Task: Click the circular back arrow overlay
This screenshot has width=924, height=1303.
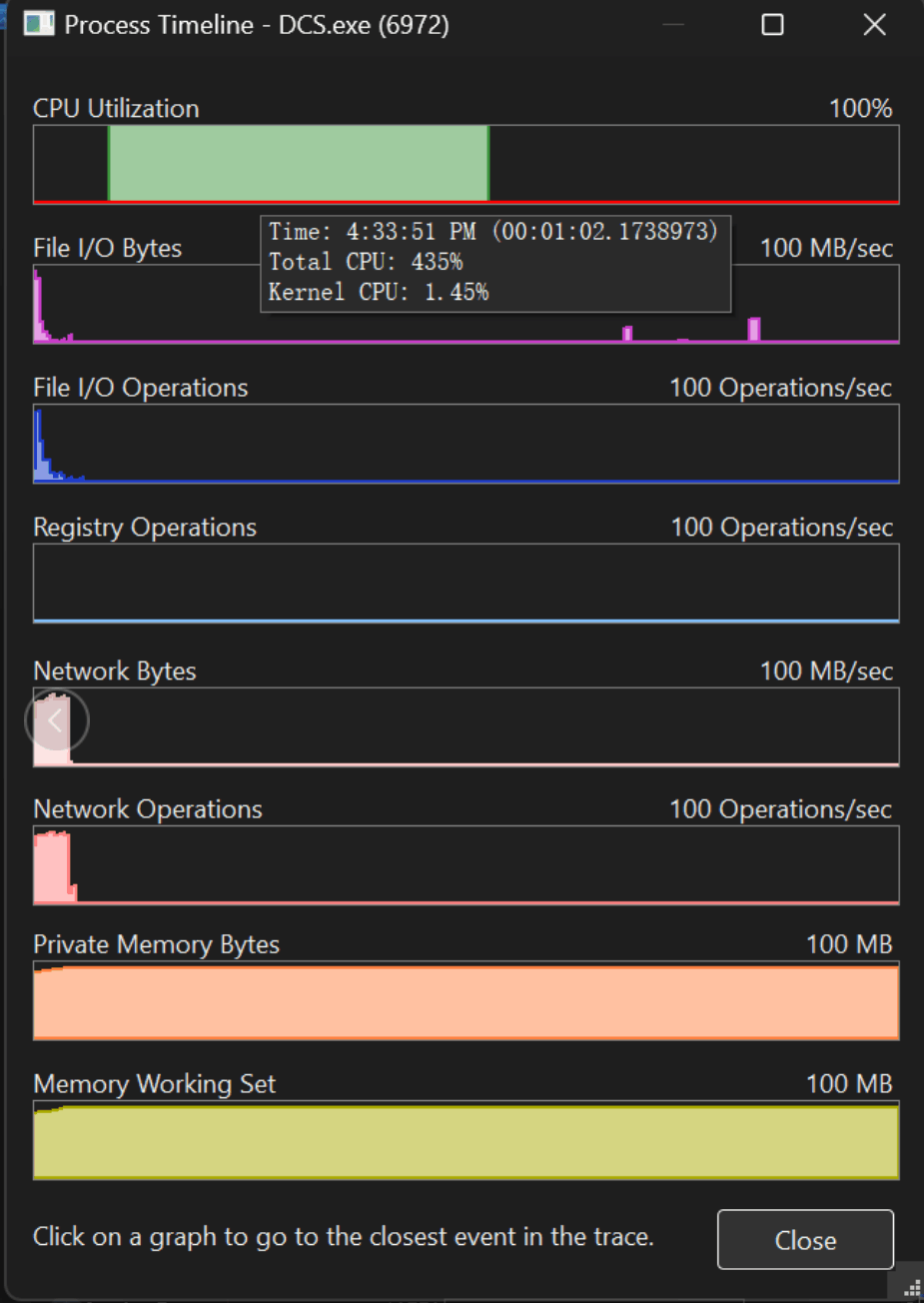Action: coord(56,720)
